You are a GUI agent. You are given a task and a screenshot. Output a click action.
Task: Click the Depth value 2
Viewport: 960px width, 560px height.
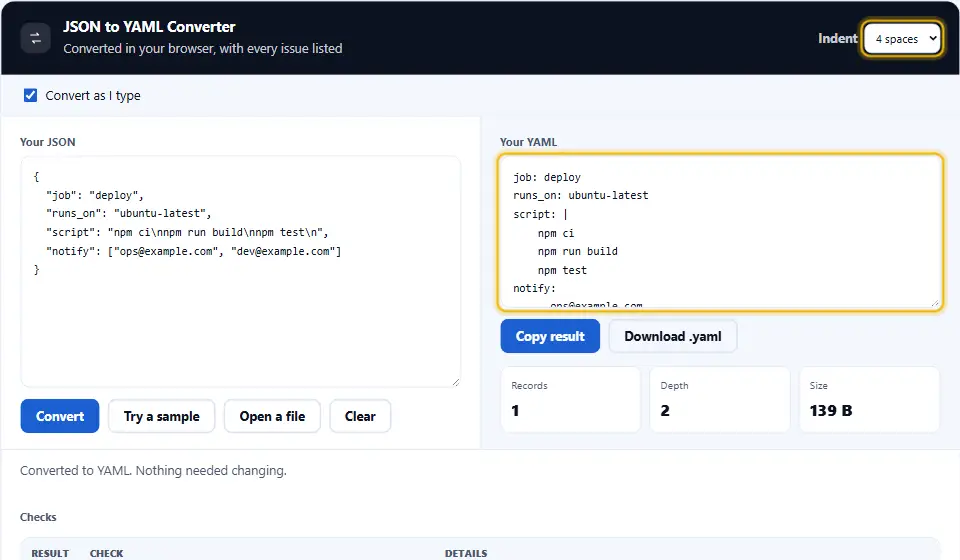tap(665, 410)
